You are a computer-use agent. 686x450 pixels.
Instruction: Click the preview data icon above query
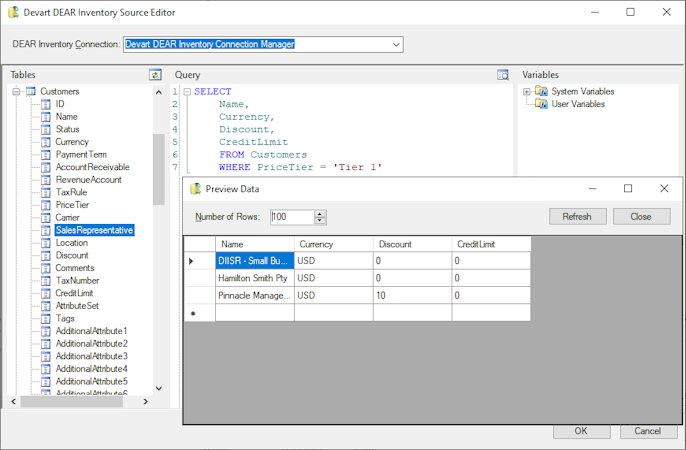tap(503, 75)
